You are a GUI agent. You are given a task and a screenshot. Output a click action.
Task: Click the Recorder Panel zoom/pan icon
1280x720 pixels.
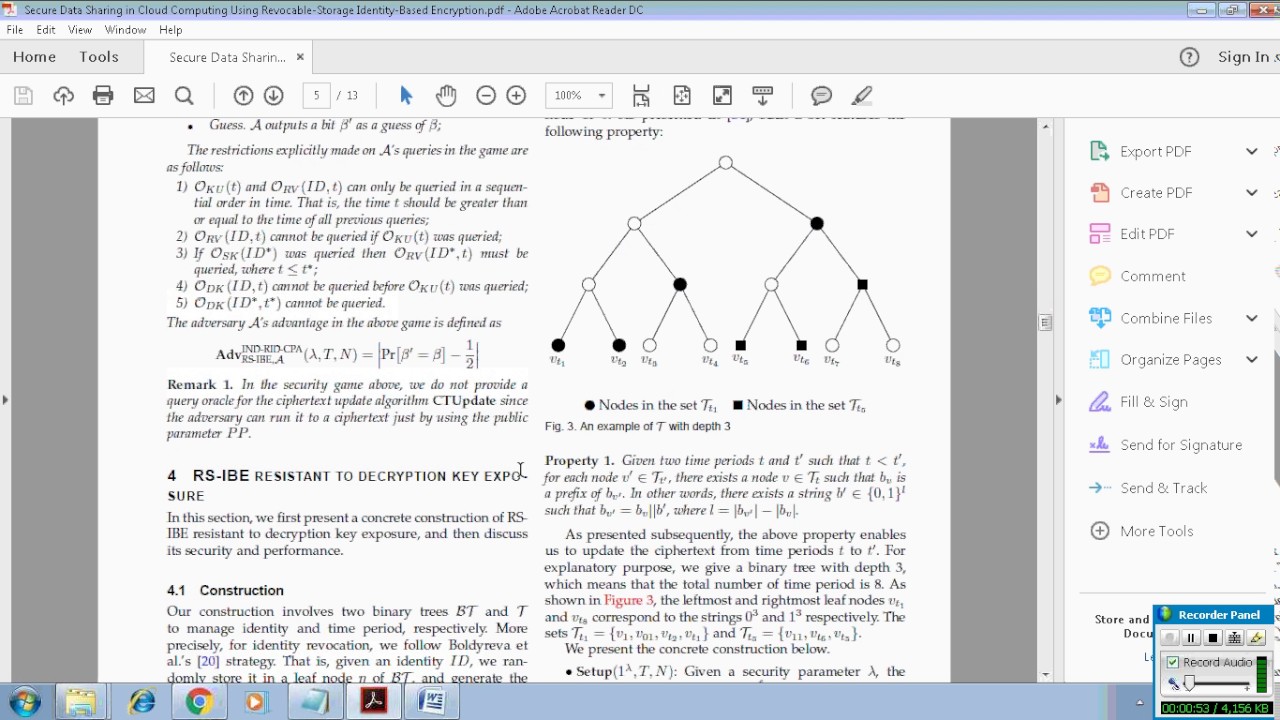point(1235,638)
